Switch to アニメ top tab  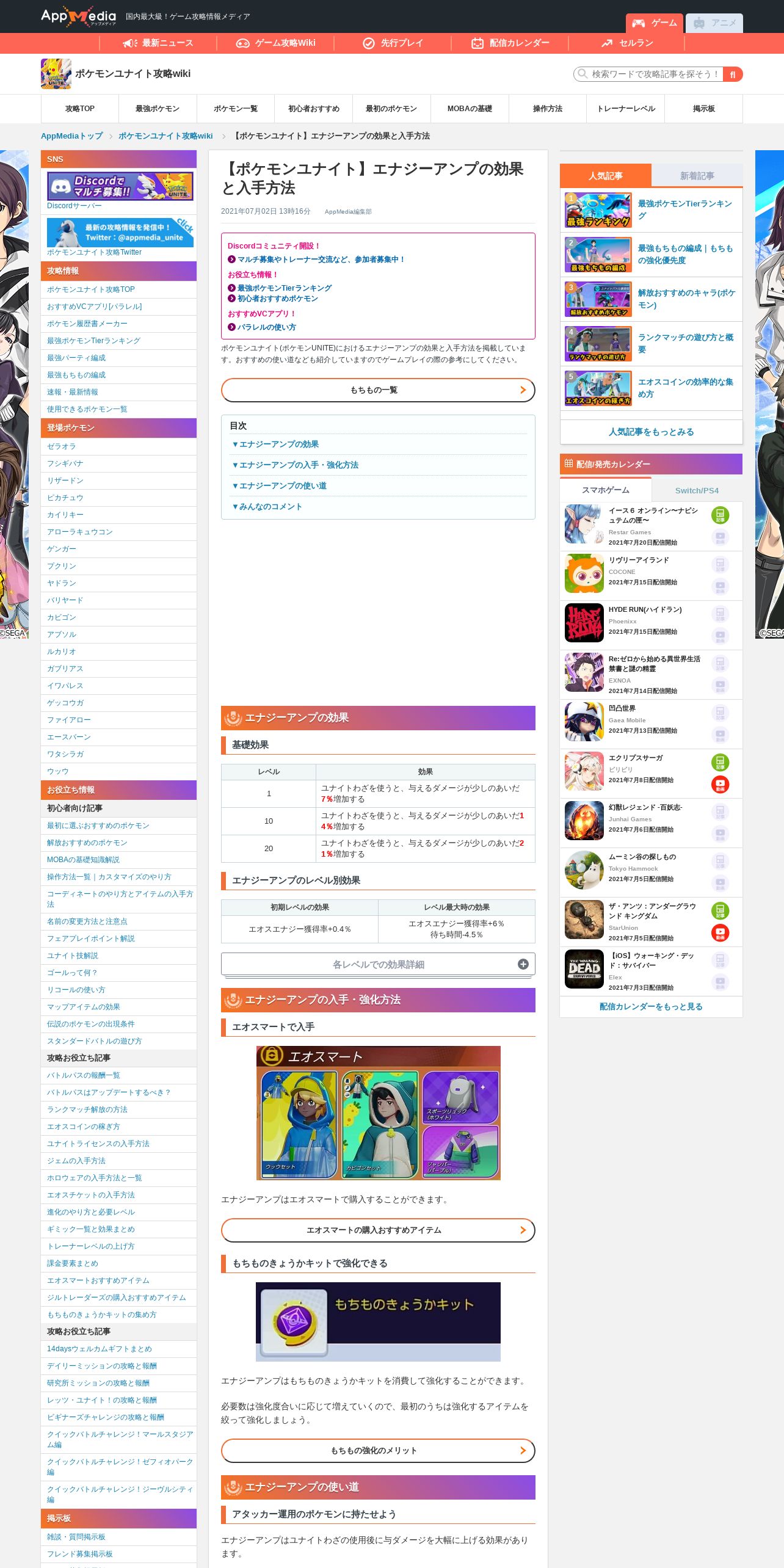click(x=714, y=23)
